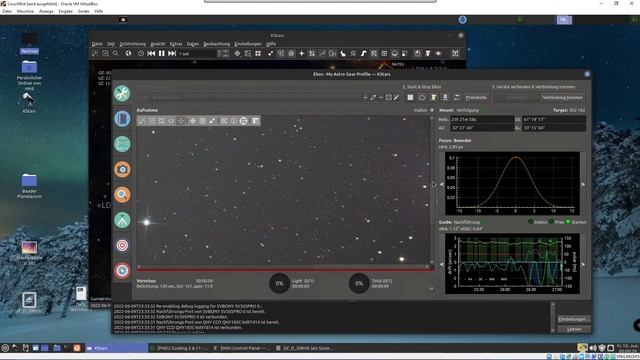
Task: Click the first icon in preview toolbar
Action: (142, 121)
